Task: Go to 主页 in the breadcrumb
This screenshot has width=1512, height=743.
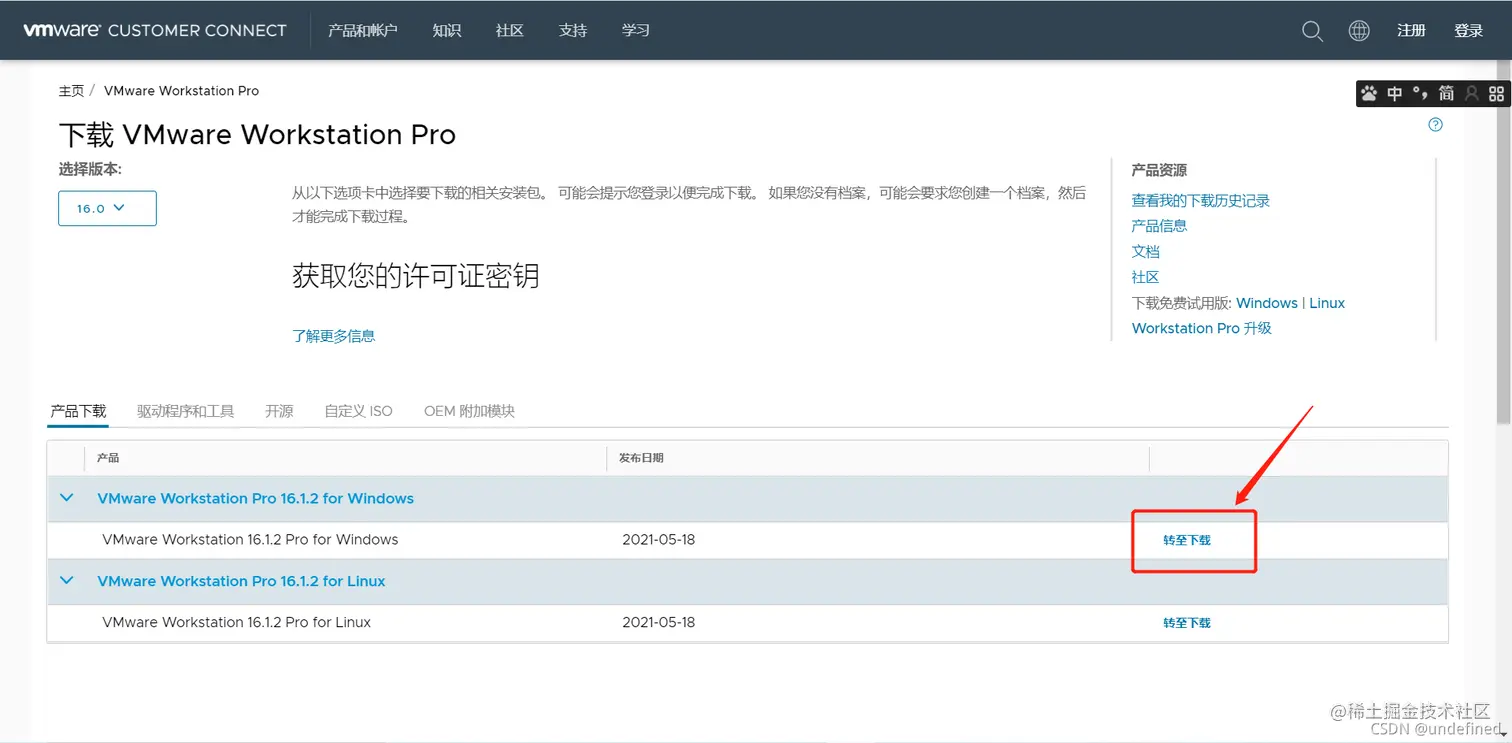Action: [x=72, y=91]
